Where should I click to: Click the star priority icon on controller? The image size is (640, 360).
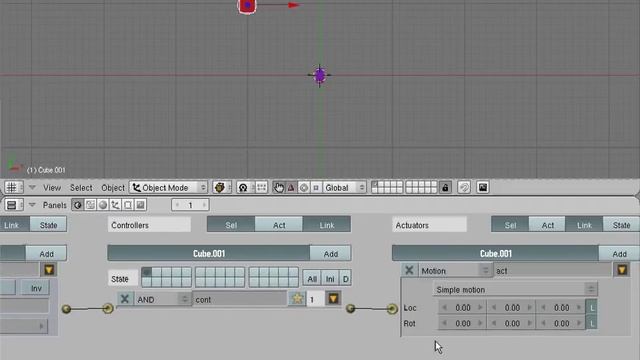pos(297,299)
